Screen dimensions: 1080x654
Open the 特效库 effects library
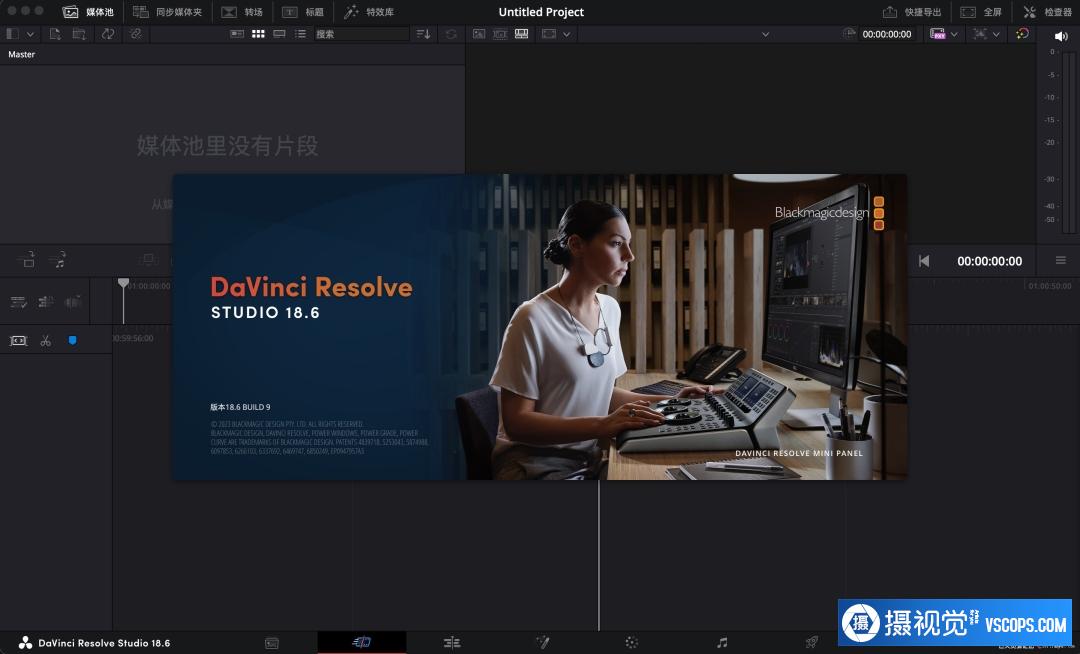tap(368, 12)
